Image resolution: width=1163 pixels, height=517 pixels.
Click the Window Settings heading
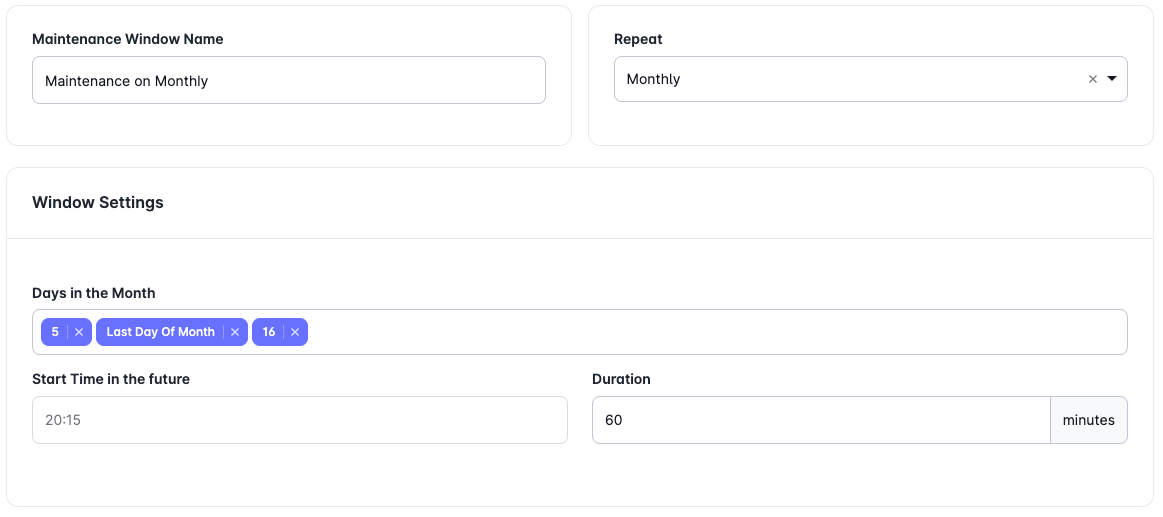coord(98,202)
